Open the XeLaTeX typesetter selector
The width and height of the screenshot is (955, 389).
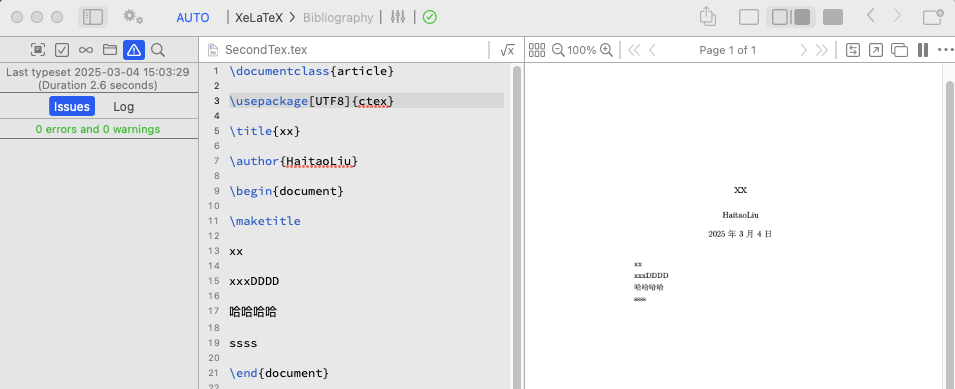coord(259,18)
